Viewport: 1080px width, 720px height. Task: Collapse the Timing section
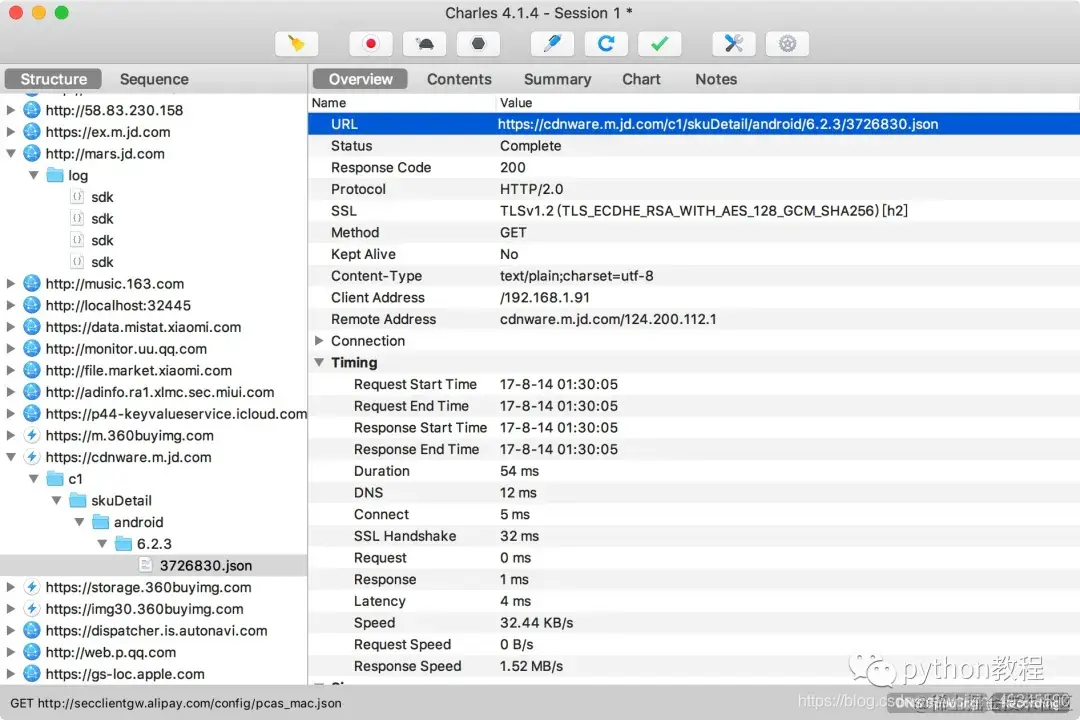point(319,362)
